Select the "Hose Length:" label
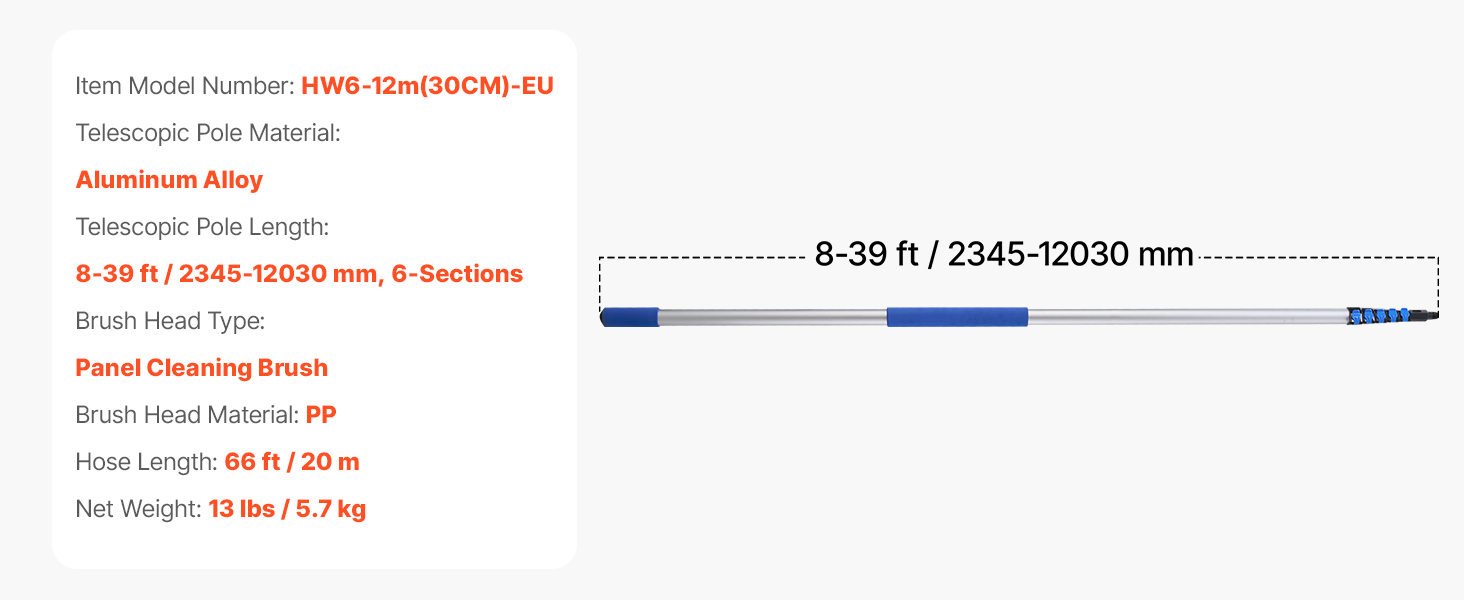Image resolution: width=1464 pixels, height=600 pixels. (146, 462)
